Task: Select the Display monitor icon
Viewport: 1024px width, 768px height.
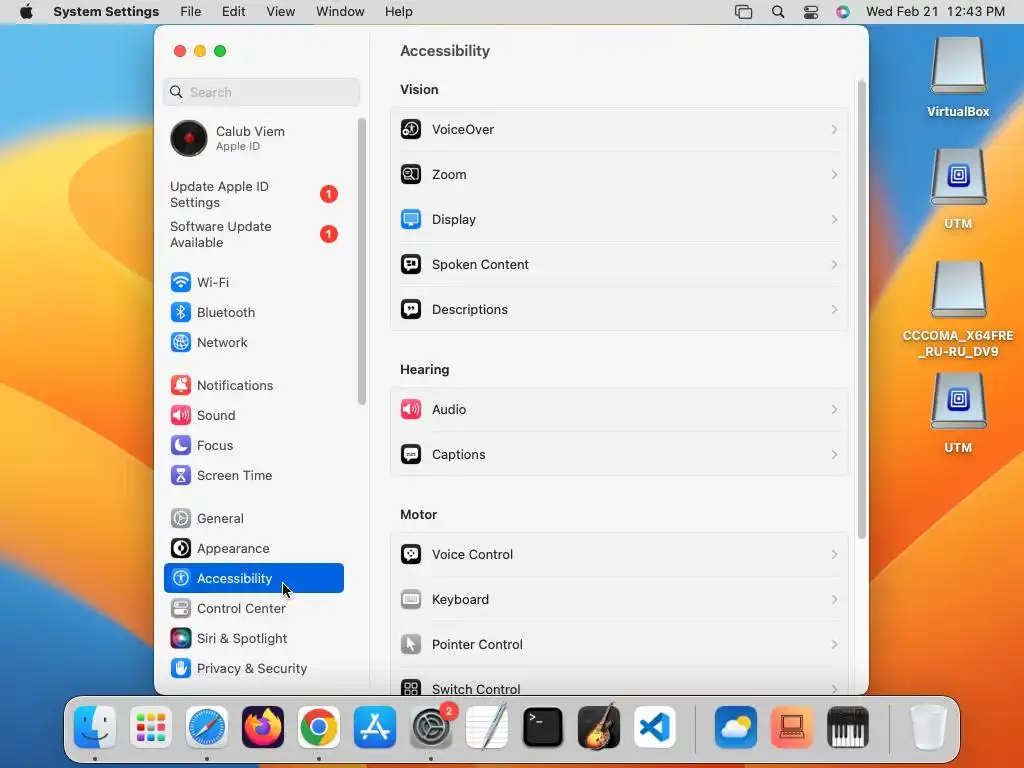Action: pyautogui.click(x=411, y=219)
